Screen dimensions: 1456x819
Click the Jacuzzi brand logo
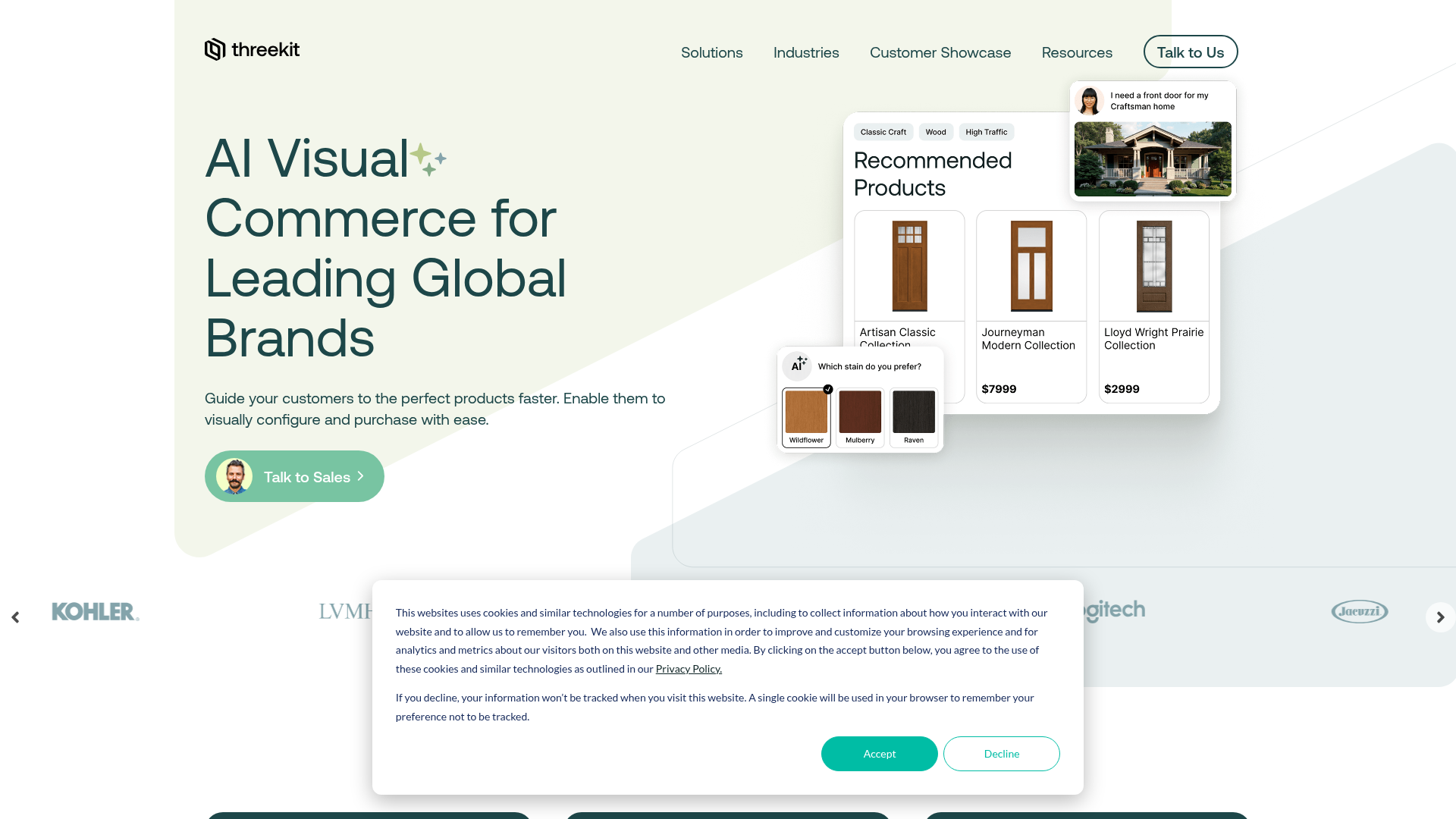[x=1359, y=612]
